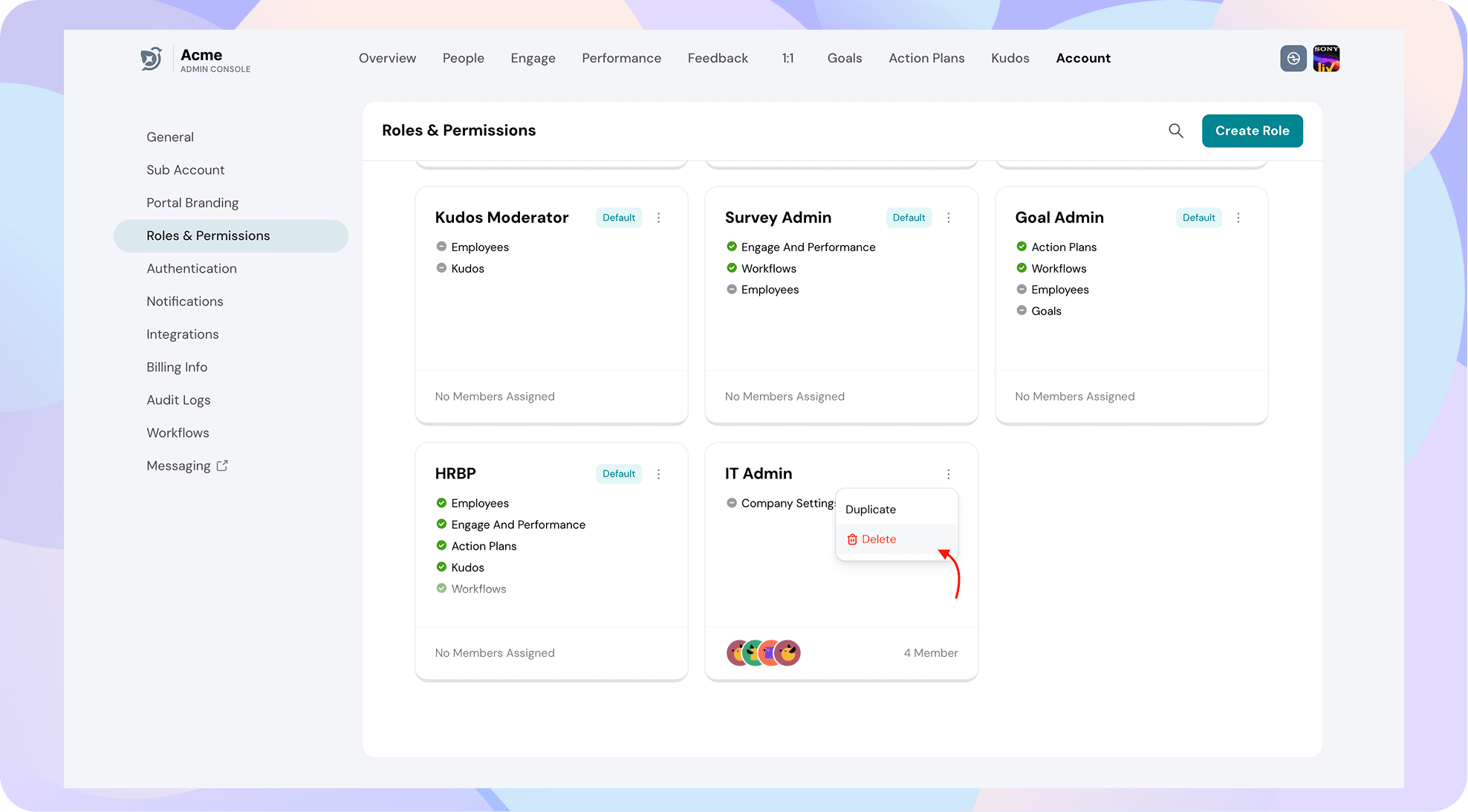The width and height of the screenshot is (1468, 812).
Task: Open Goal Admin three-dot menu
Action: pos(1238,218)
